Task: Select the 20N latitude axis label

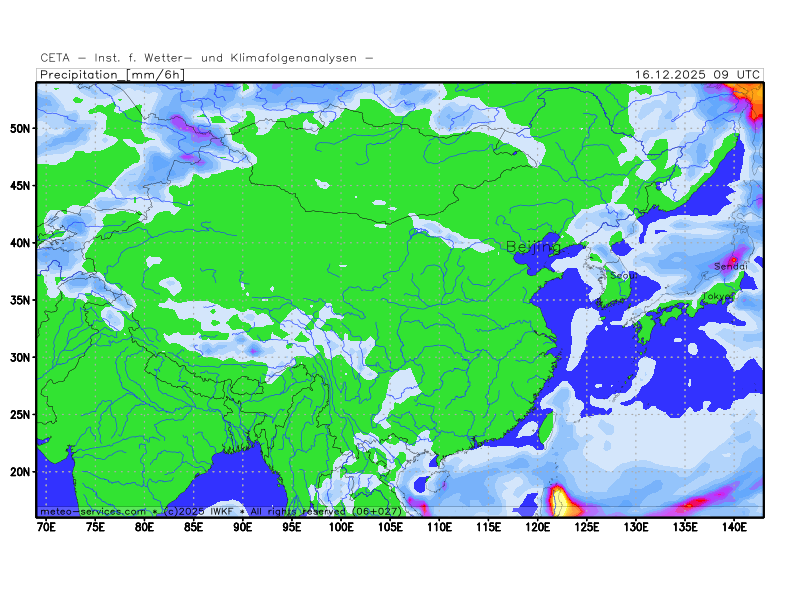Action: point(20,472)
